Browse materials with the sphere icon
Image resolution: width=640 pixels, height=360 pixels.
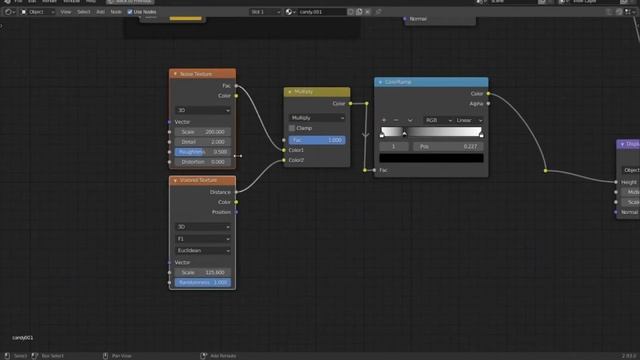[290, 12]
